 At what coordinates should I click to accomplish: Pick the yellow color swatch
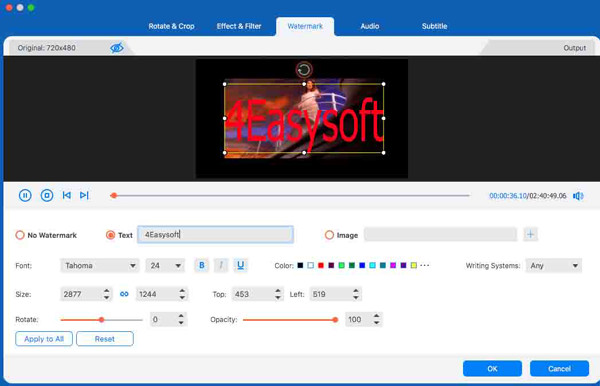tap(414, 265)
